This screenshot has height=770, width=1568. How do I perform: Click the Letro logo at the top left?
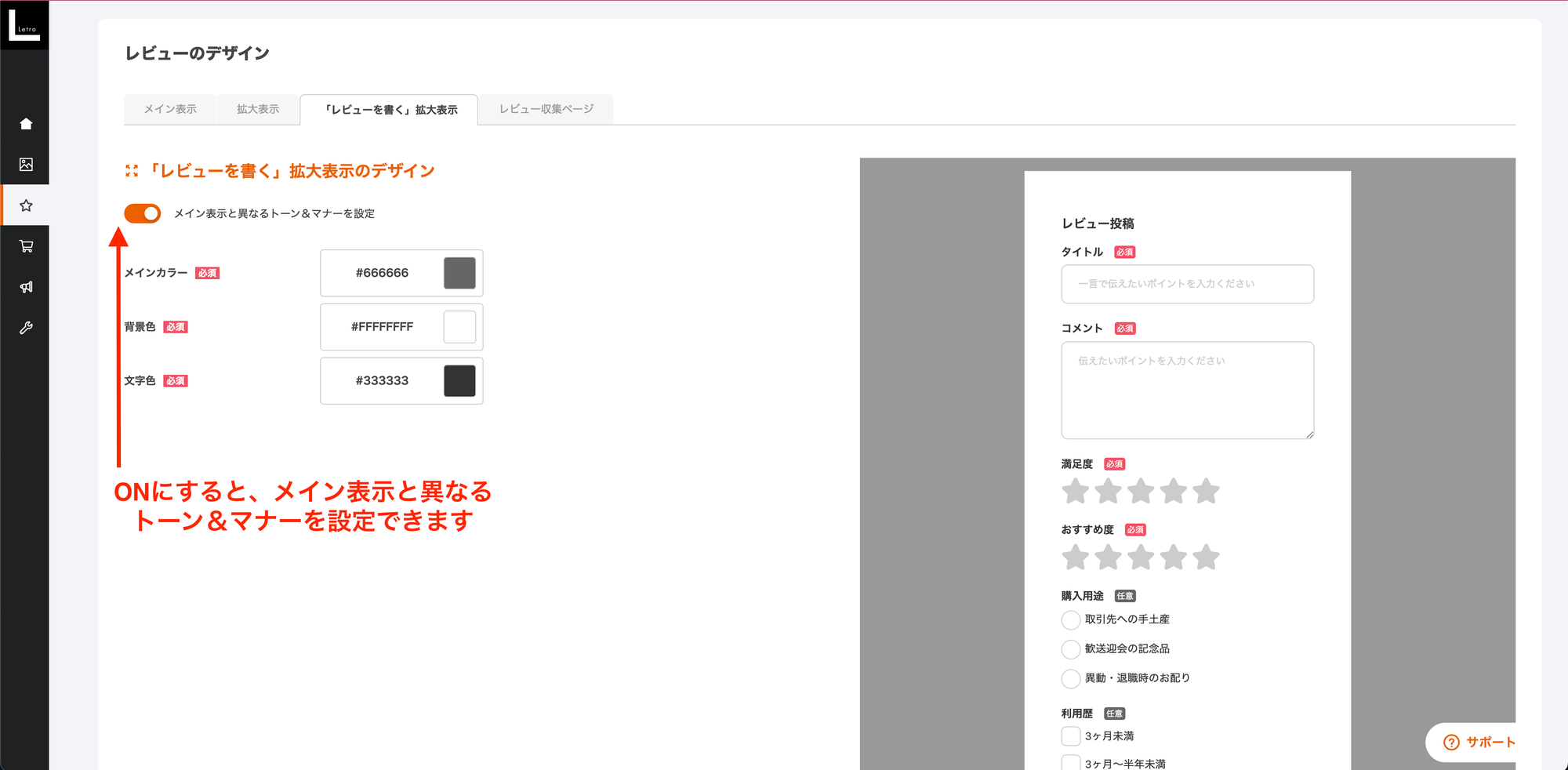(x=24, y=24)
